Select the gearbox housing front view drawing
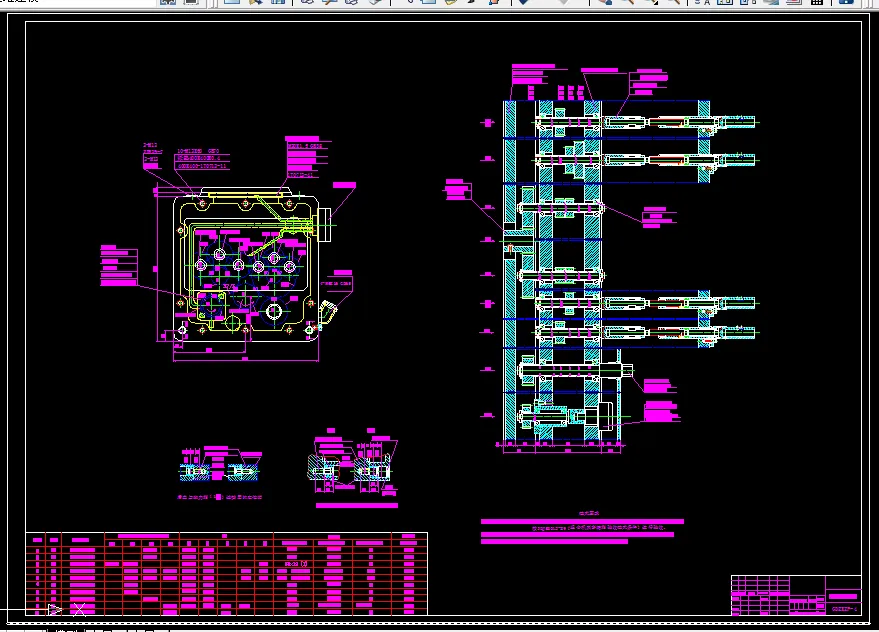 [x=244, y=268]
